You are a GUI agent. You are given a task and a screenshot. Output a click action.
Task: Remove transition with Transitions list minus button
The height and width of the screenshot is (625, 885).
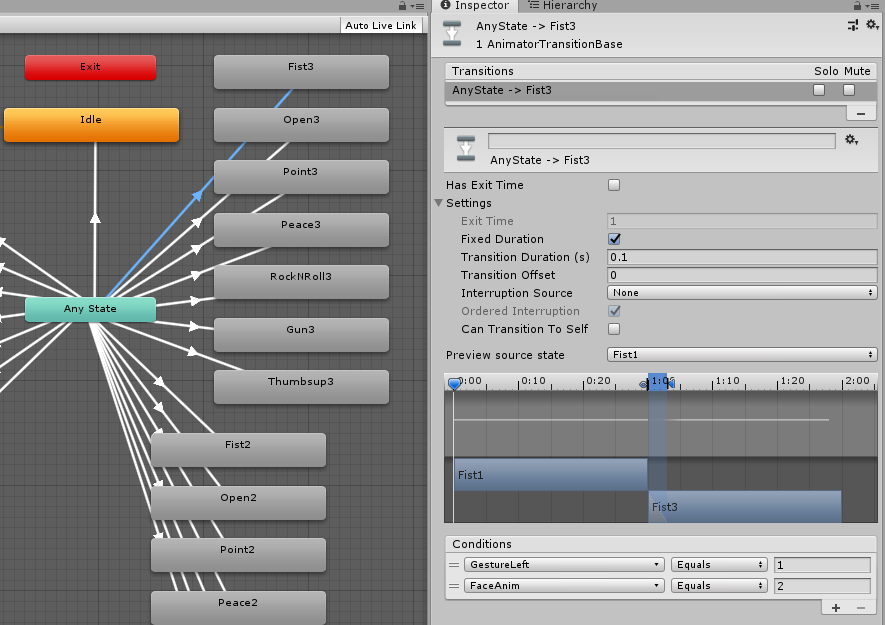pos(860,114)
